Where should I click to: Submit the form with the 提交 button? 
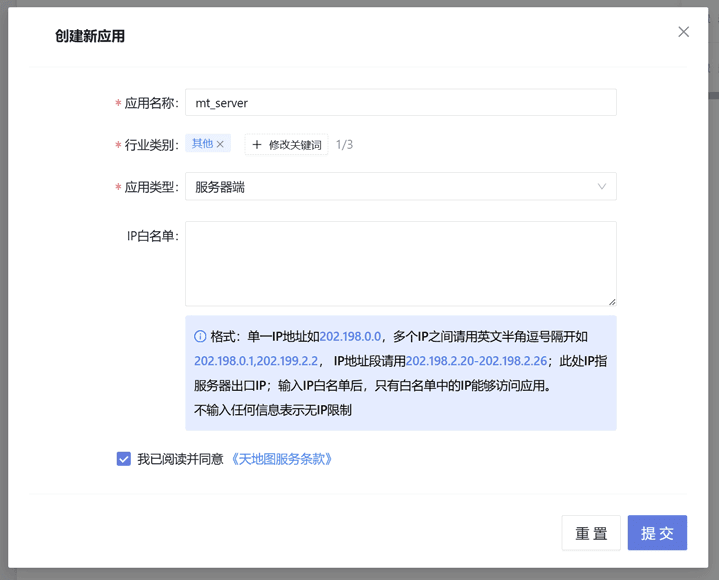pyautogui.click(x=657, y=533)
